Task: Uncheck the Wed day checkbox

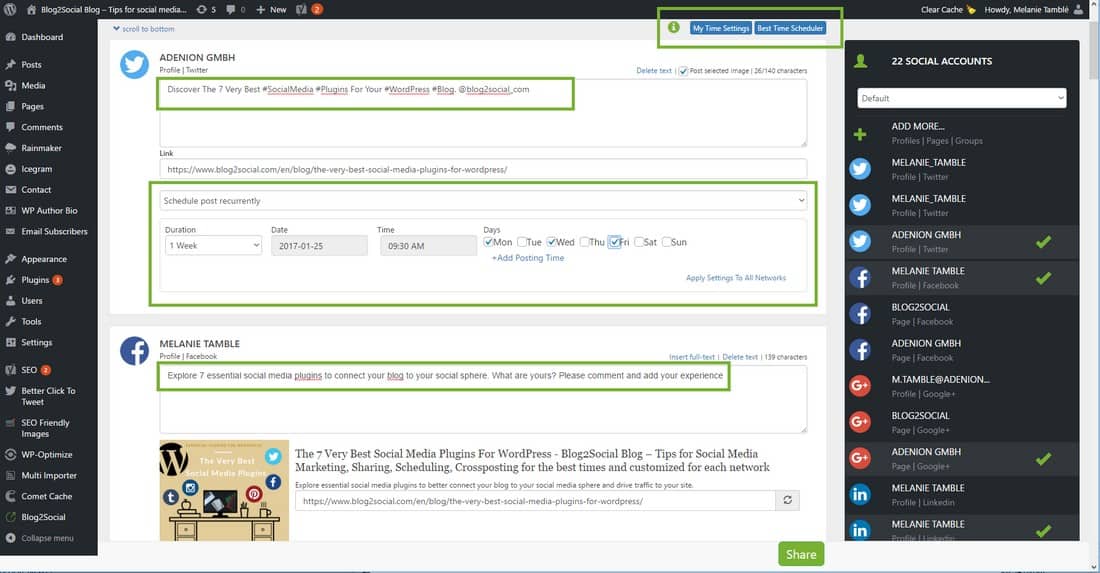Action: point(551,242)
